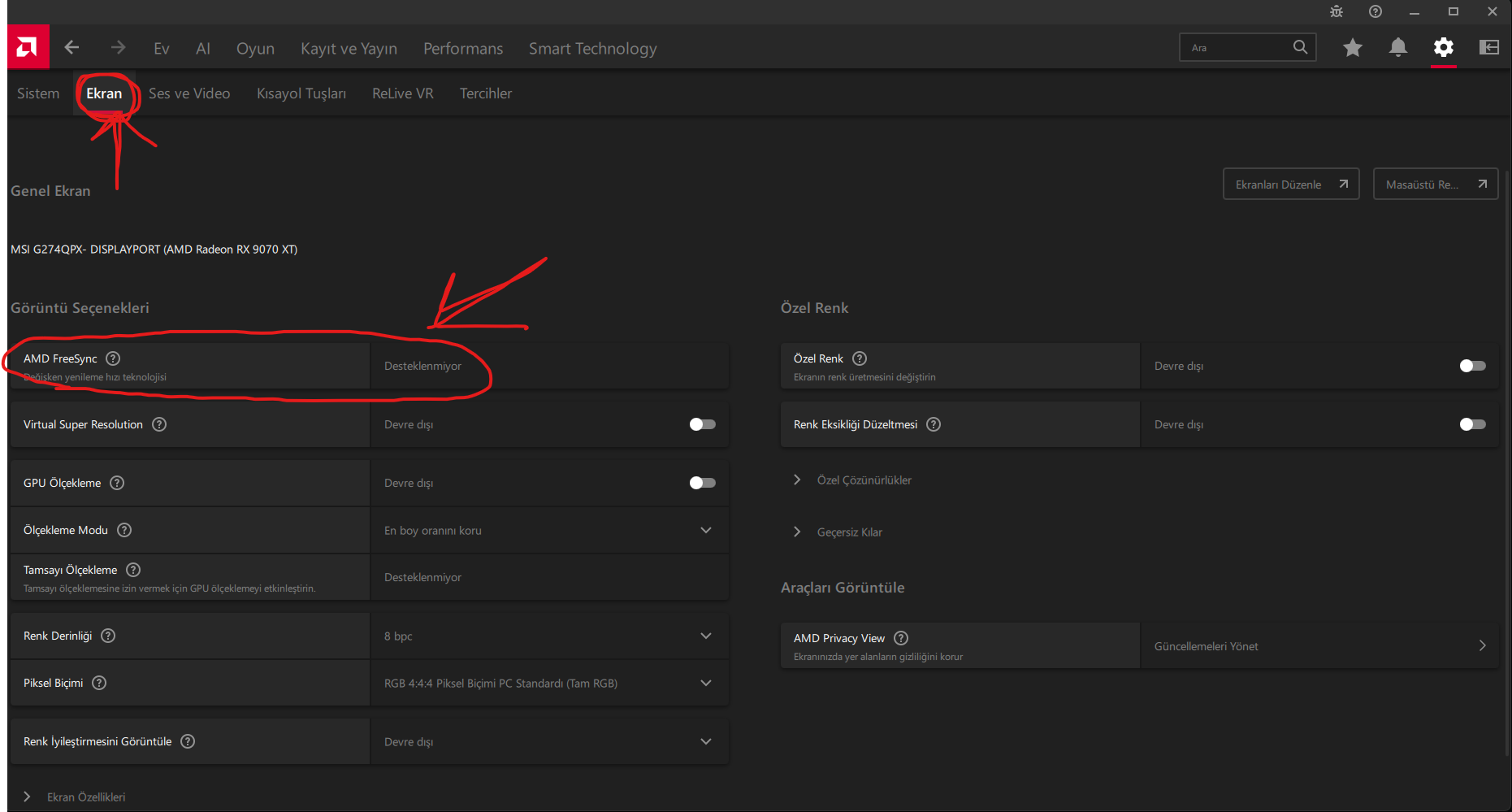
Task: Go back with the left arrow
Action: tap(71, 47)
